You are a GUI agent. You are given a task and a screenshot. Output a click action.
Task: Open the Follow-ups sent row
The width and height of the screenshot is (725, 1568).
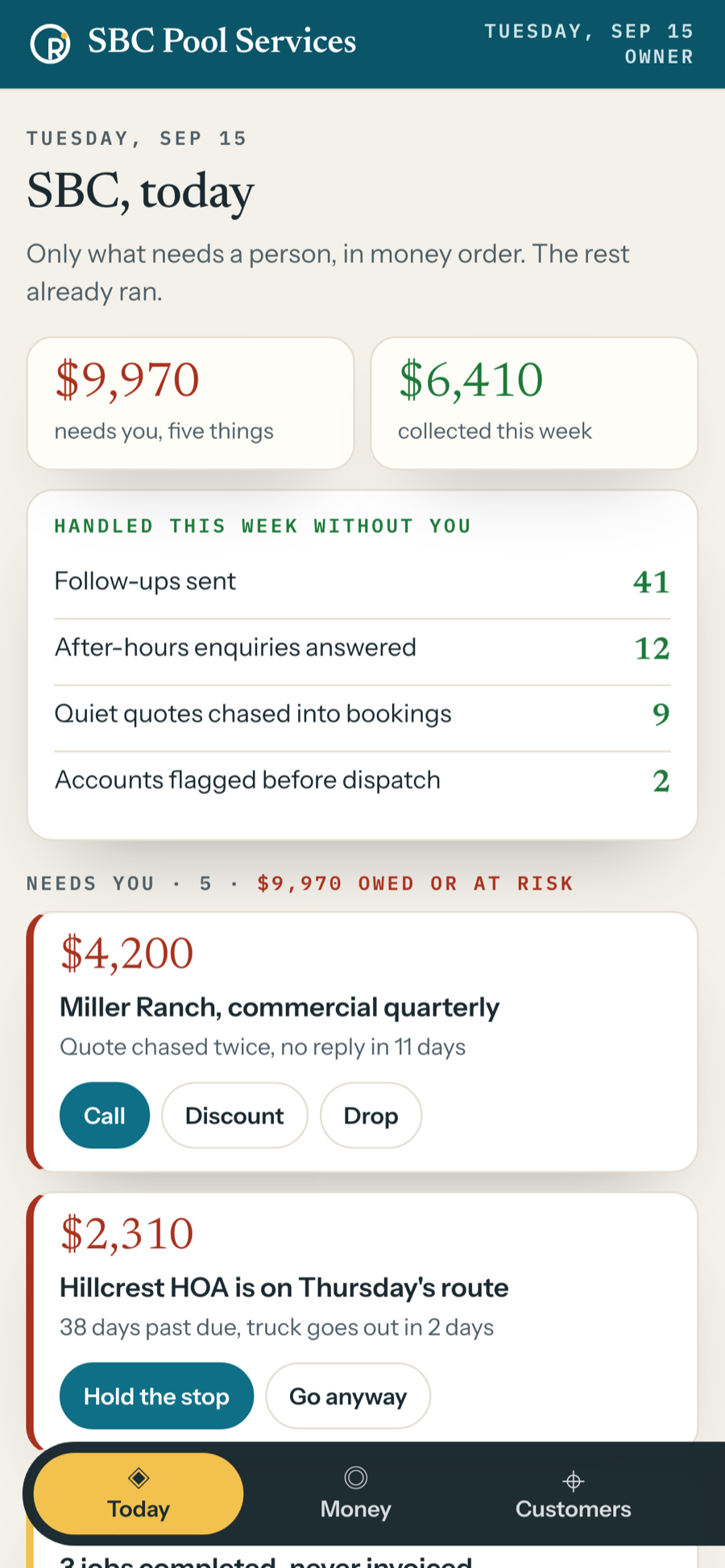pos(362,581)
